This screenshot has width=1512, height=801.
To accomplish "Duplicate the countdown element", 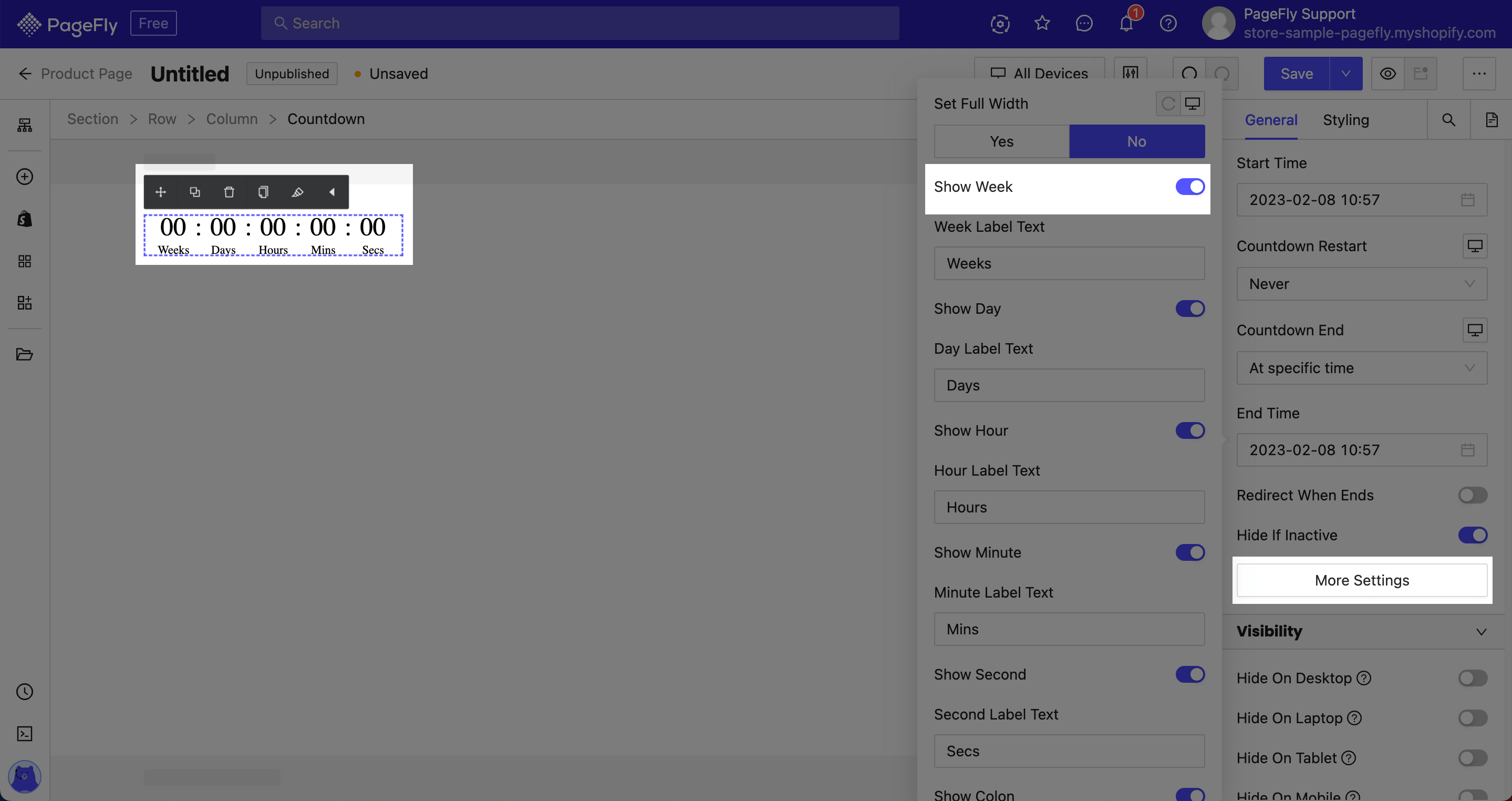I will point(195,192).
